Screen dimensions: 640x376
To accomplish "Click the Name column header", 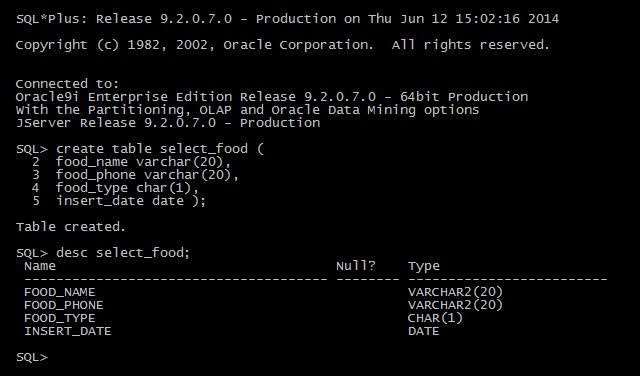I will 40,266.
